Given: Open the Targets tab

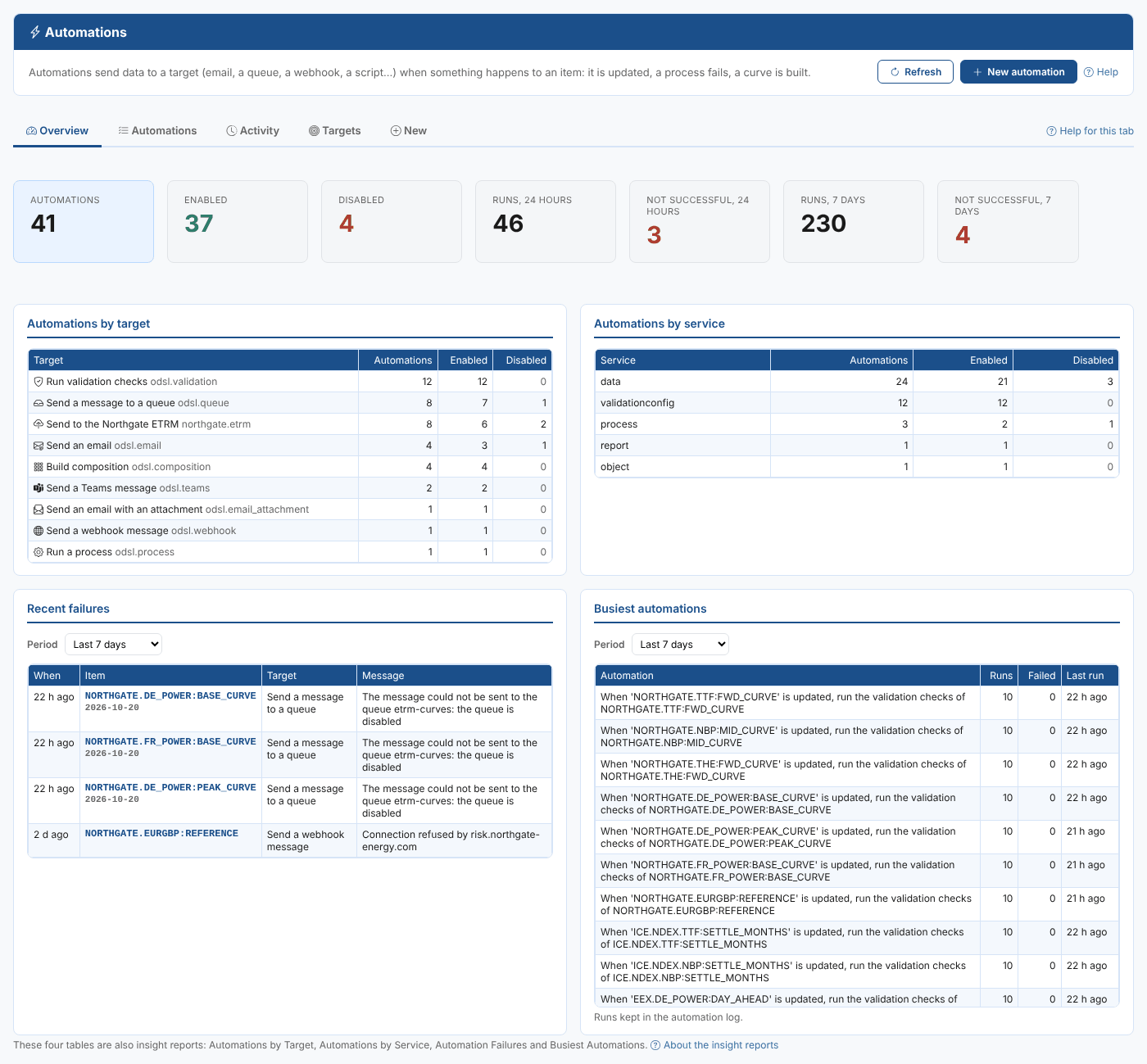Looking at the screenshot, I should [334, 131].
